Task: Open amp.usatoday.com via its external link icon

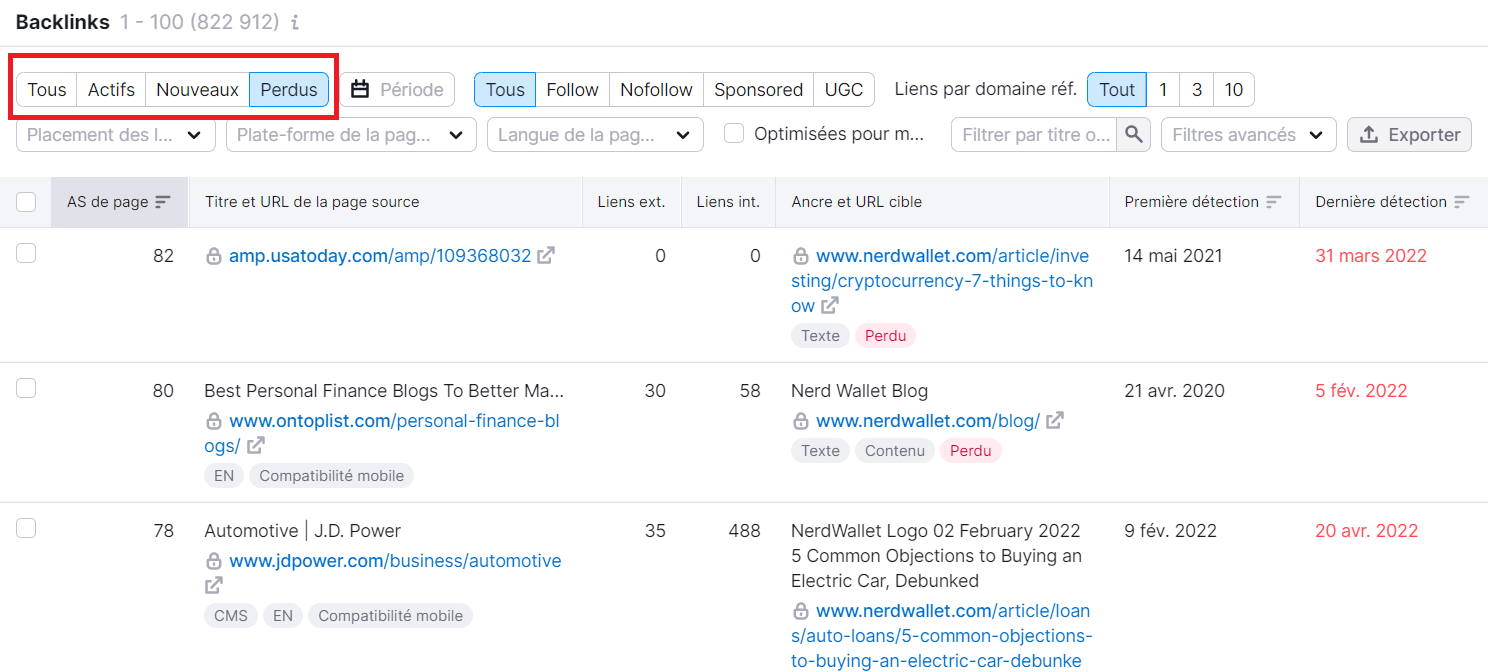Action: pos(545,256)
